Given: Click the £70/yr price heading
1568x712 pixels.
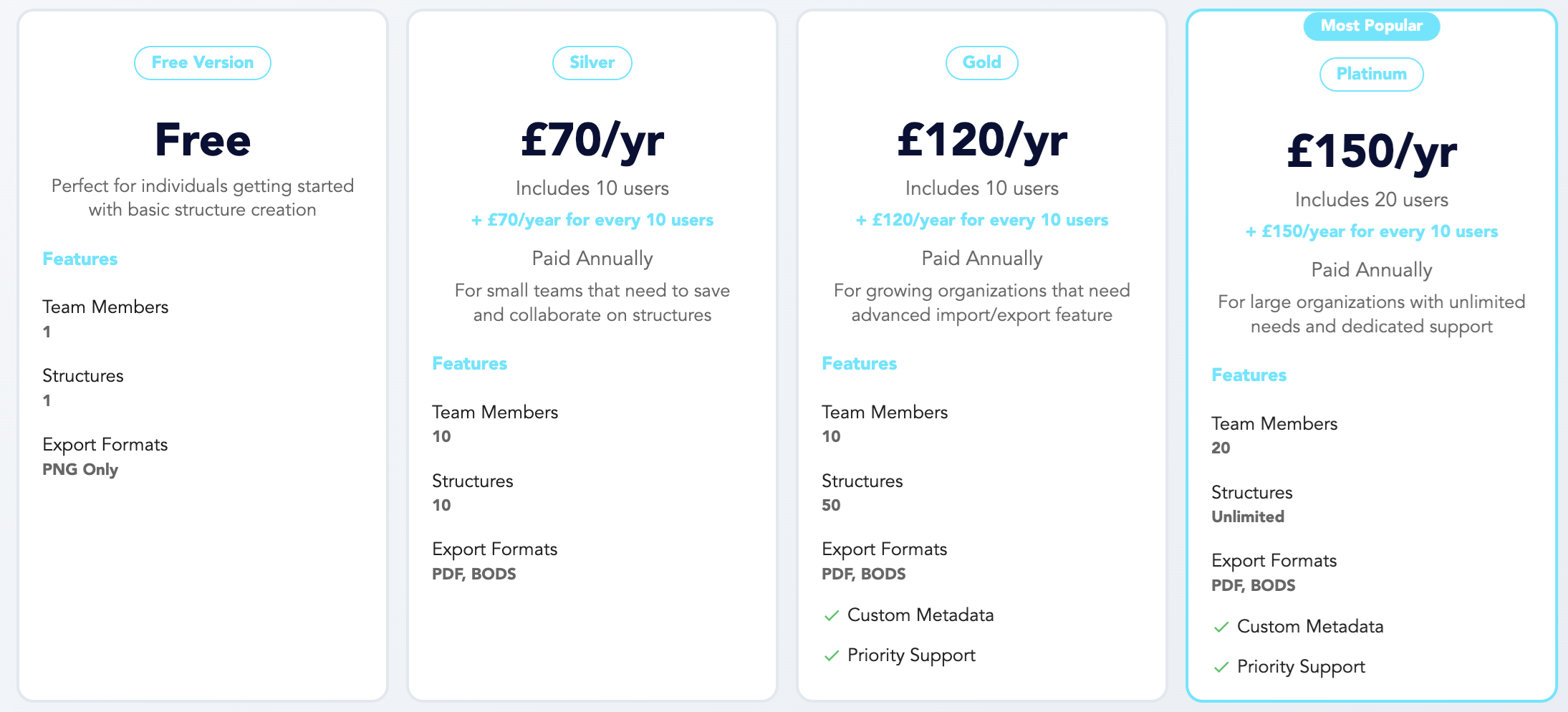Looking at the screenshot, I should pyautogui.click(x=592, y=140).
